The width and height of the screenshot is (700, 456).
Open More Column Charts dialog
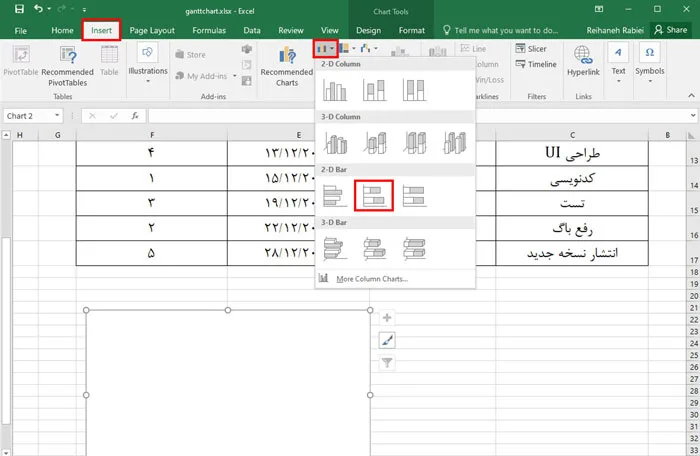click(x=372, y=279)
